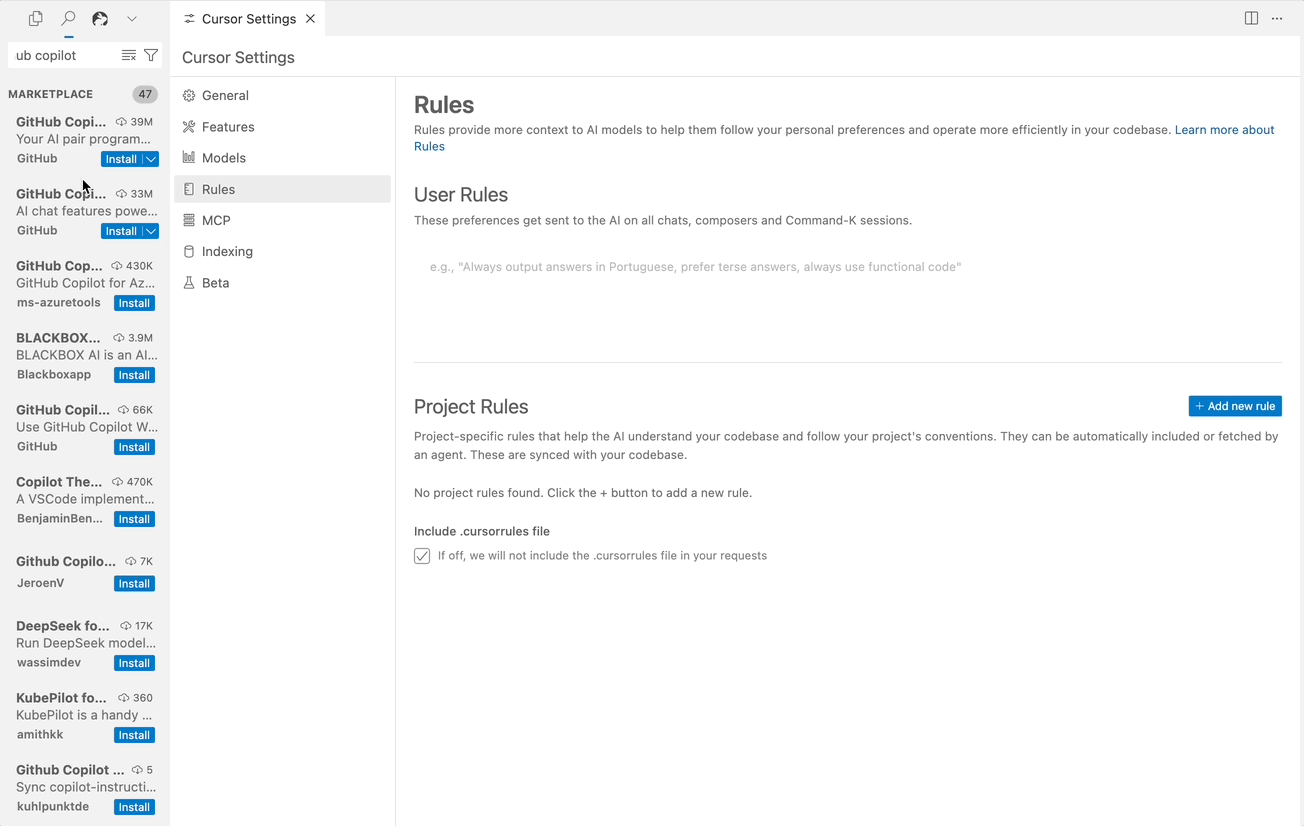The height and width of the screenshot is (826, 1304).
Task: Open install options for 39M Copilot
Action: coord(151,159)
